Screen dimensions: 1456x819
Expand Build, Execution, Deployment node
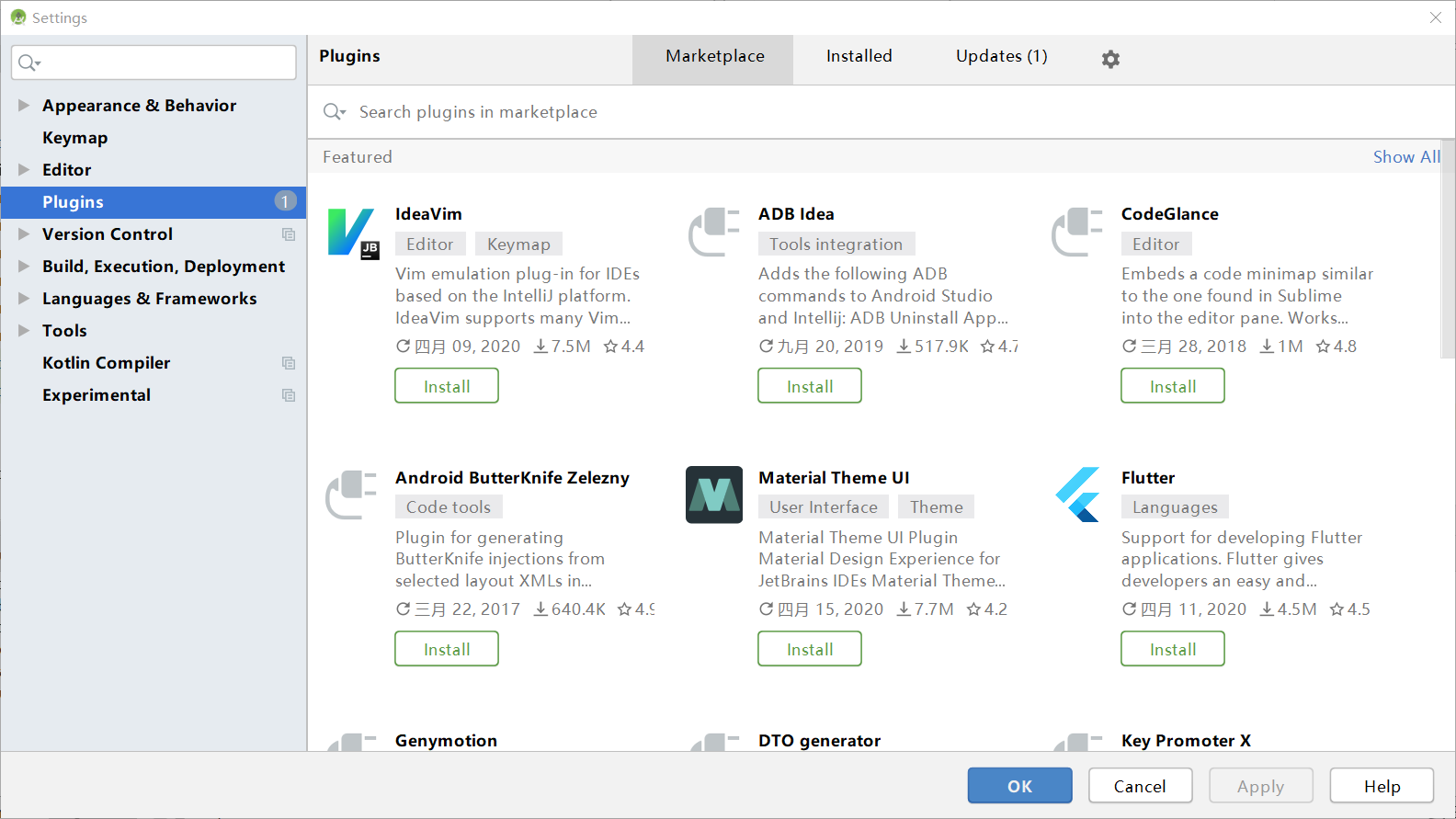click(24, 267)
